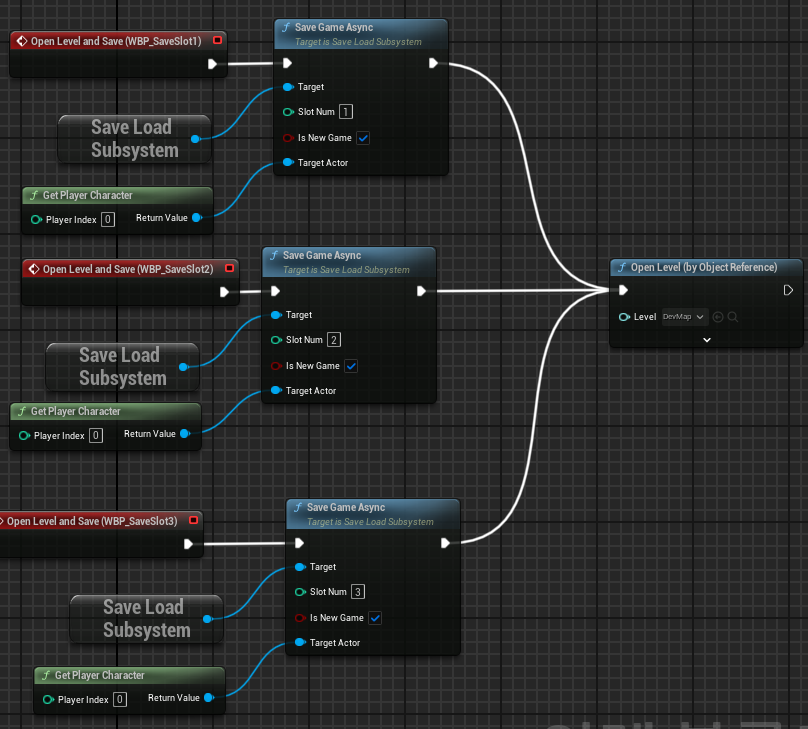Screen dimensions: 808x729
Task: Open the Level DevMap dropdown
Action: tap(684, 317)
